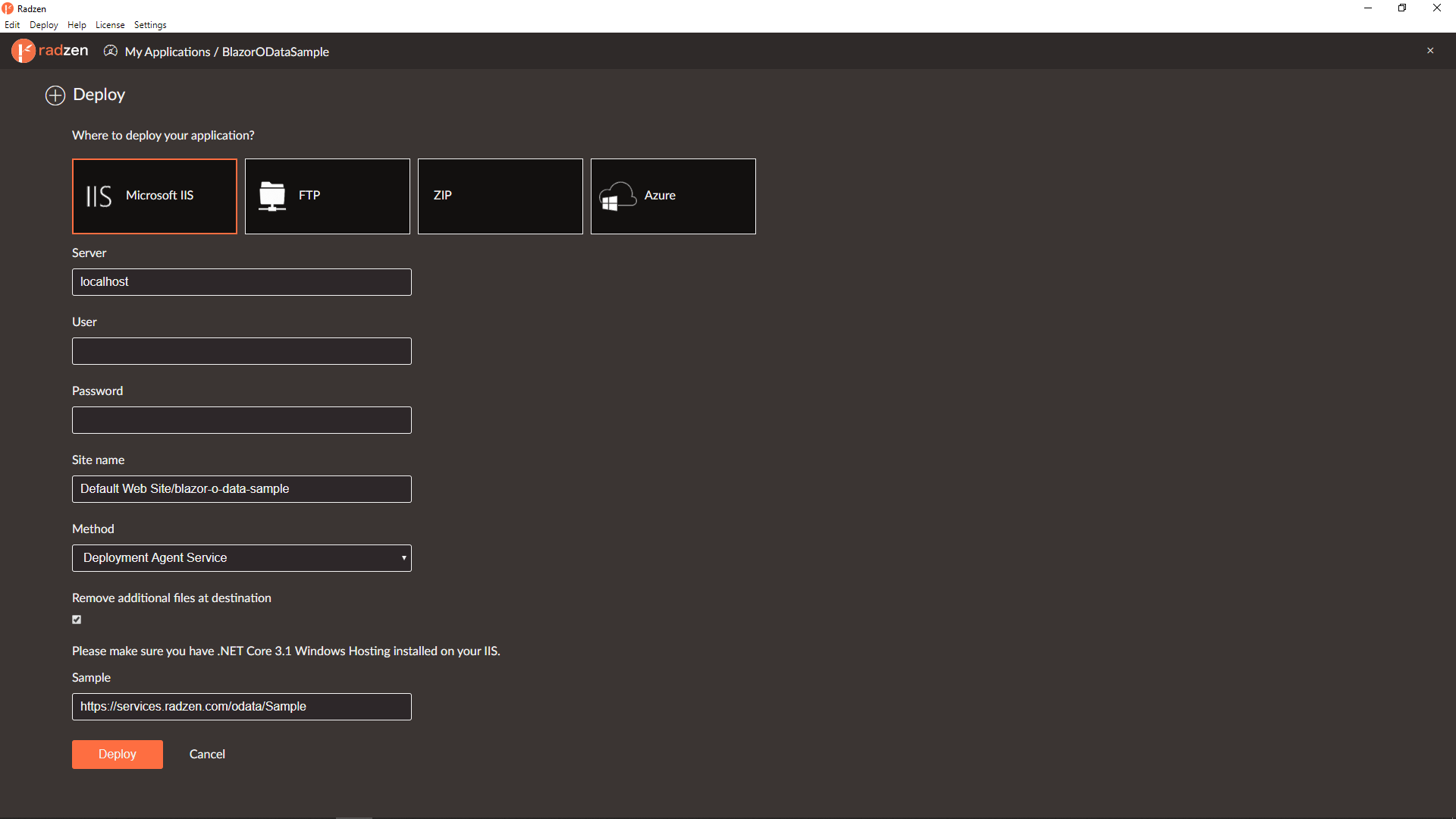
Task: Open the dashboard gauge icon beside My Applications
Action: tap(111, 51)
